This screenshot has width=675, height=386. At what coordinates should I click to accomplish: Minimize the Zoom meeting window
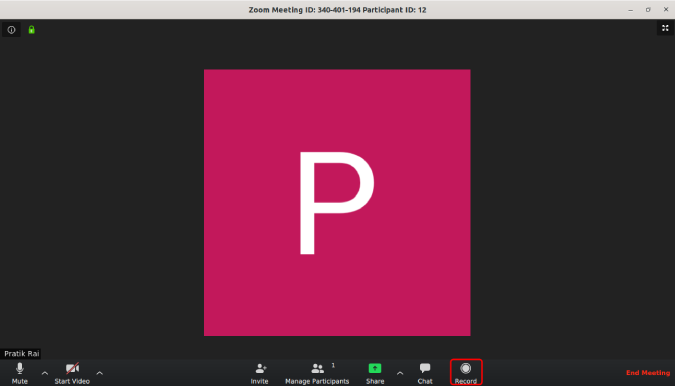(631, 10)
